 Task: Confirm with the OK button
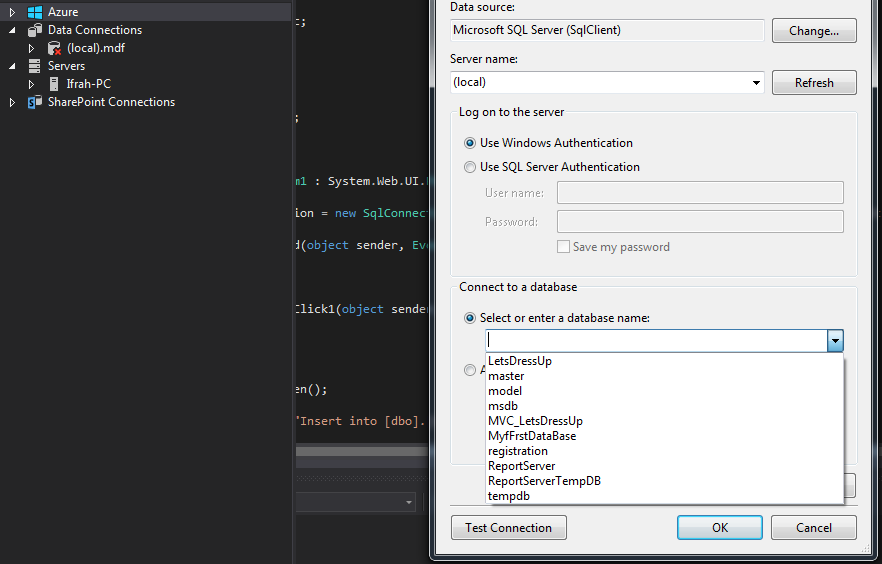click(x=720, y=527)
